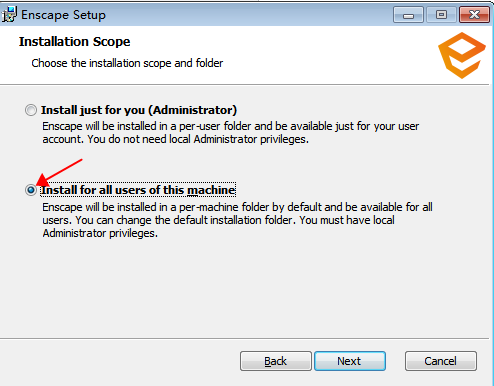Click the Install just for you (Administrator) label
The image size is (494, 386).
[x=139, y=110]
